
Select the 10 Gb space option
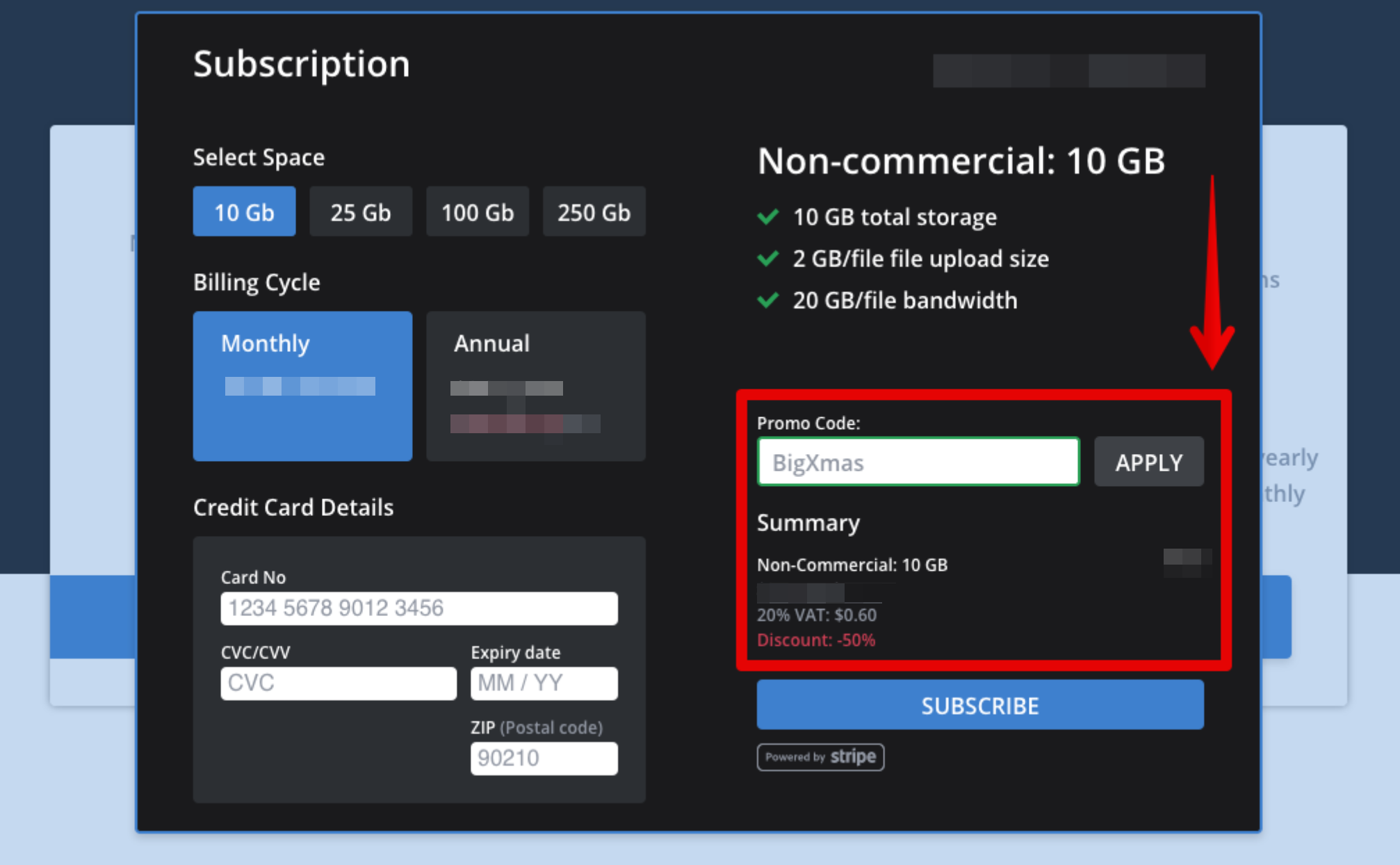[244, 211]
